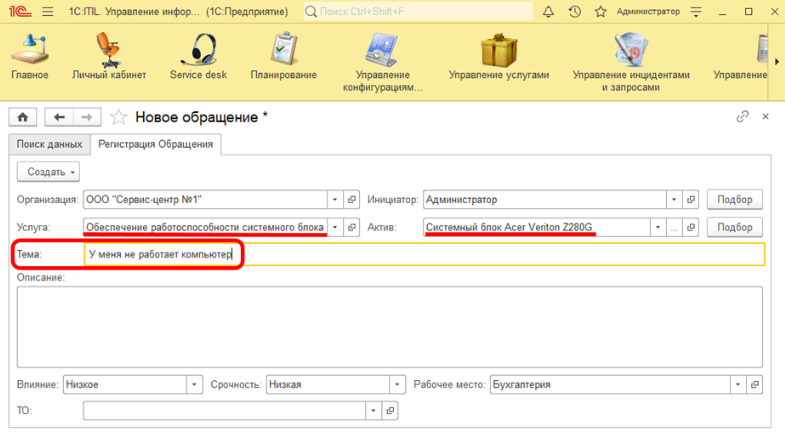The image size is (785, 436).
Task: Expand the Влияние dropdown
Action: point(193,384)
